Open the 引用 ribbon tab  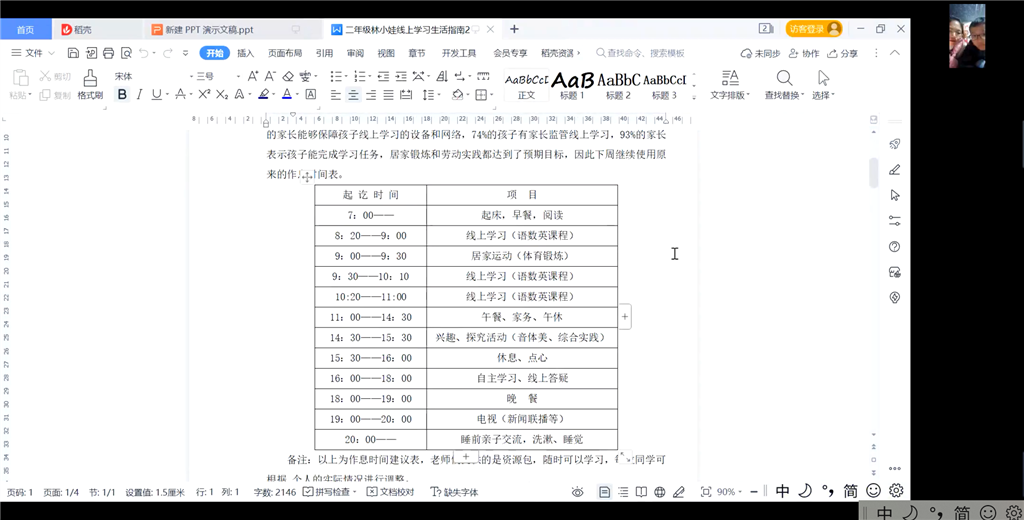(324, 53)
